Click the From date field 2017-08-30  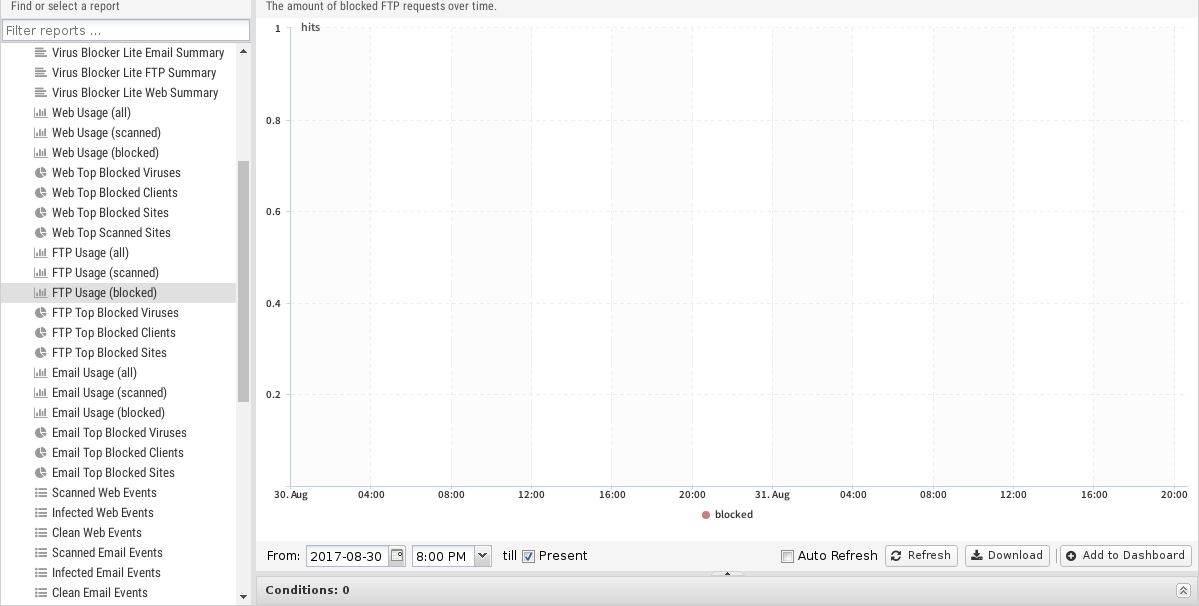[x=347, y=556]
